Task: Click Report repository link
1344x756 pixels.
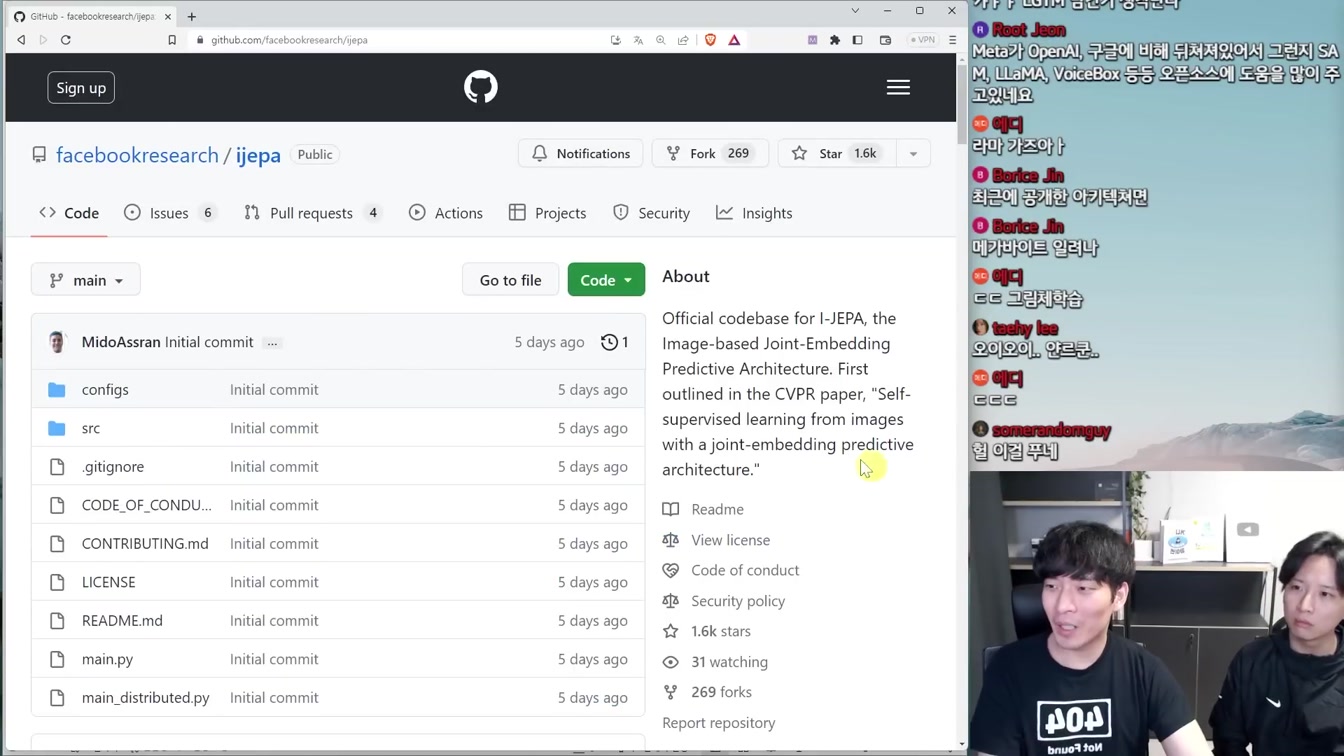Action: (718, 723)
